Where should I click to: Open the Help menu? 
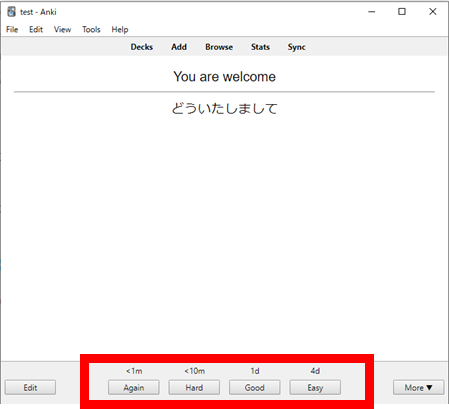pyautogui.click(x=120, y=30)
